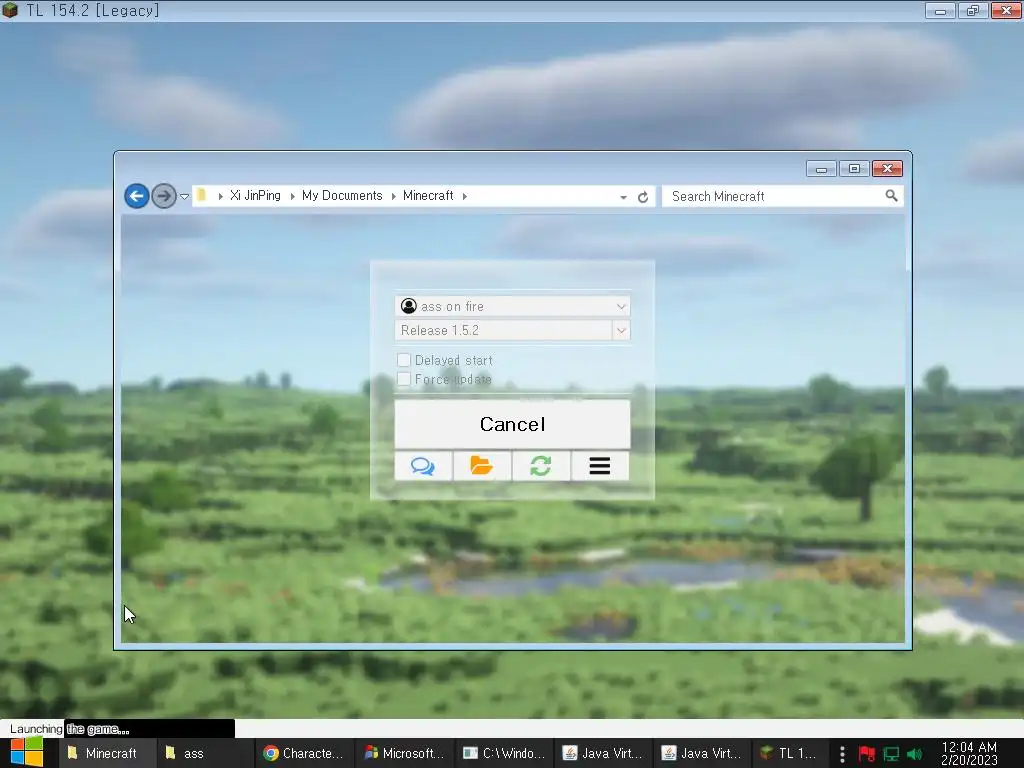Viewport: 1024px width, 768px height.
Task: Open the game folder button in the launcher
Action: pos(482,466)
